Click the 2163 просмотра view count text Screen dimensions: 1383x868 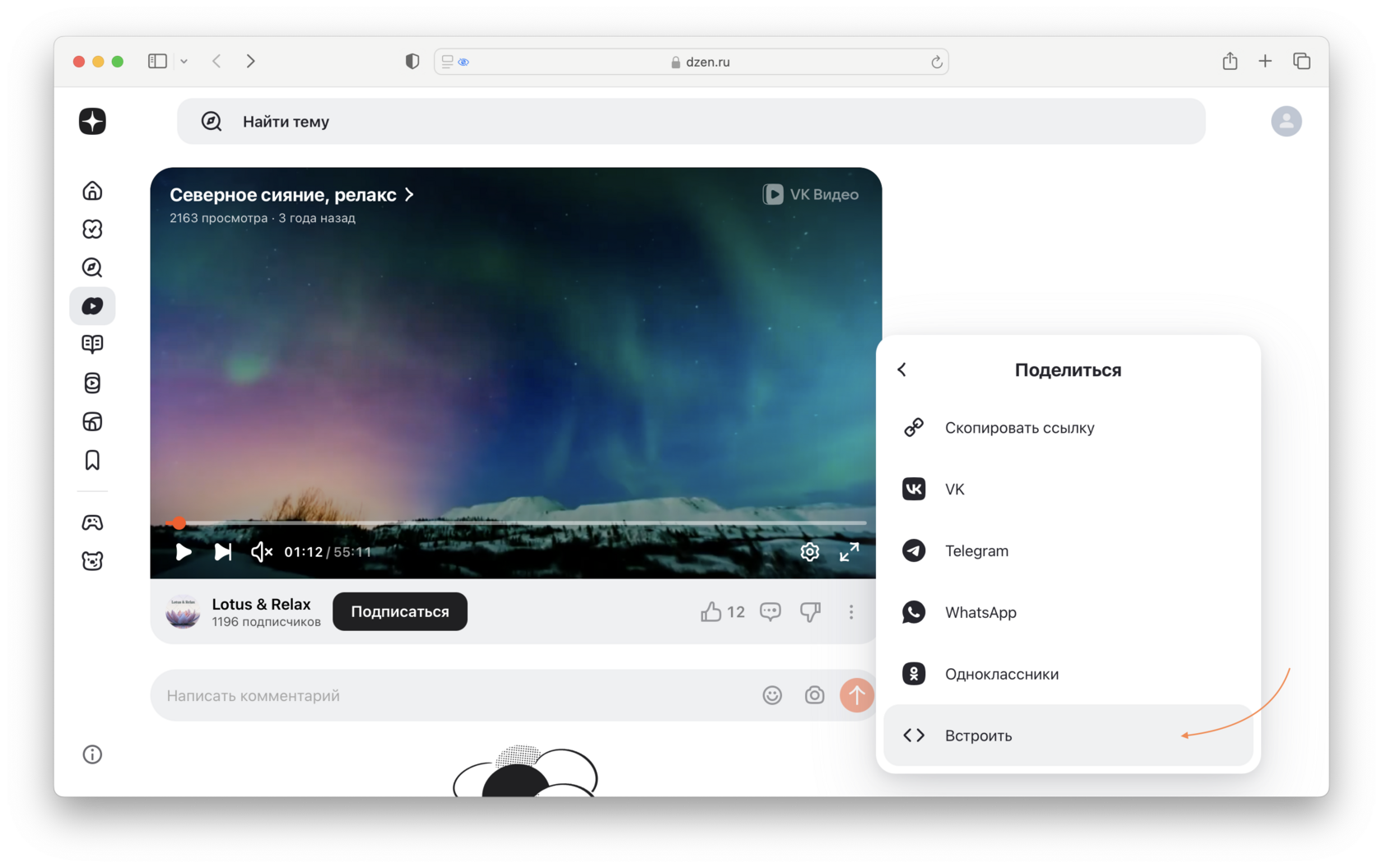(x=218, y=218)
